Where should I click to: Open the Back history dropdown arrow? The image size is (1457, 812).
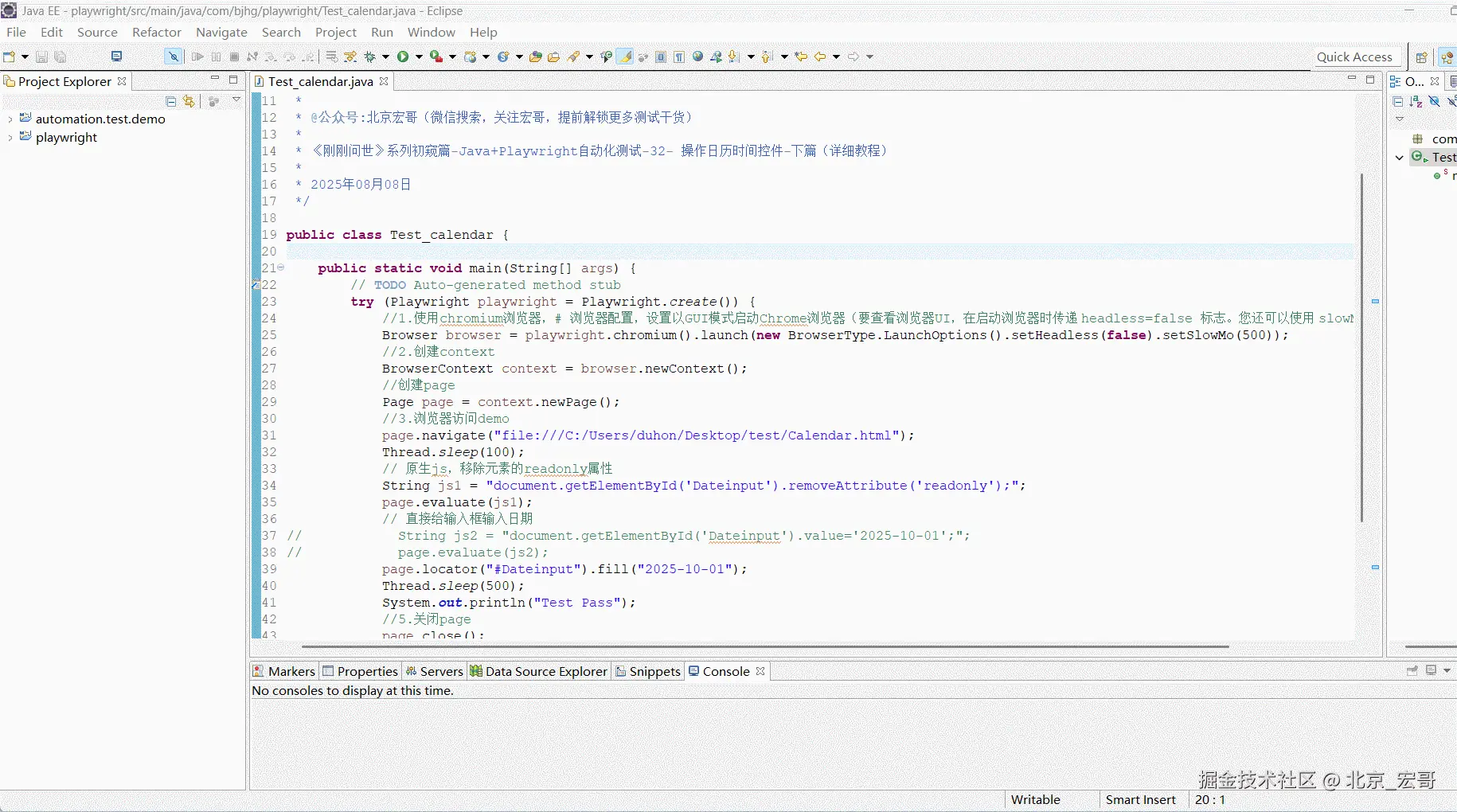click(836, 57)
